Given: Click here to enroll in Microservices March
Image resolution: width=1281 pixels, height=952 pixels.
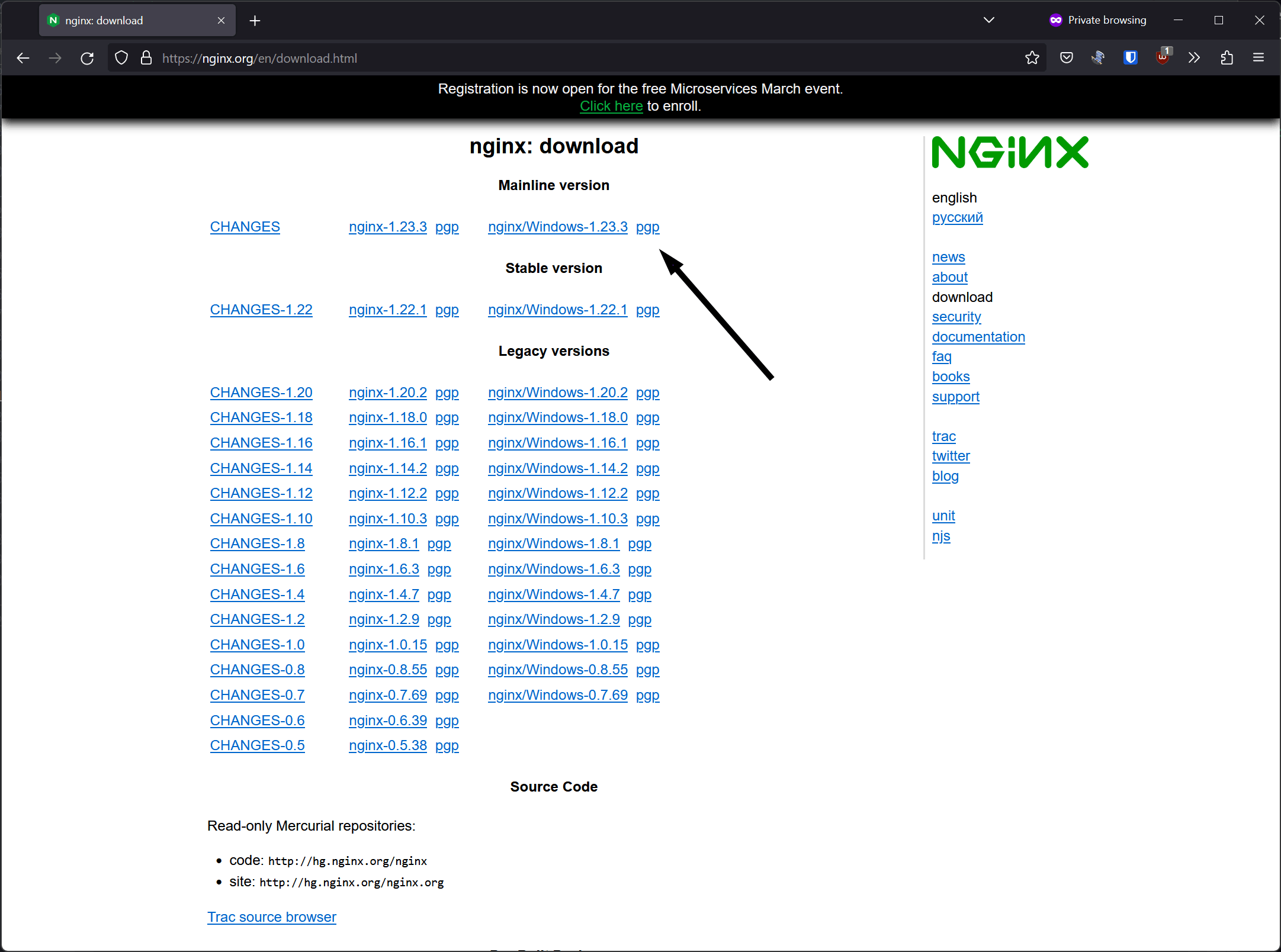Looking at the screenshot, I should tap(611, 106).
